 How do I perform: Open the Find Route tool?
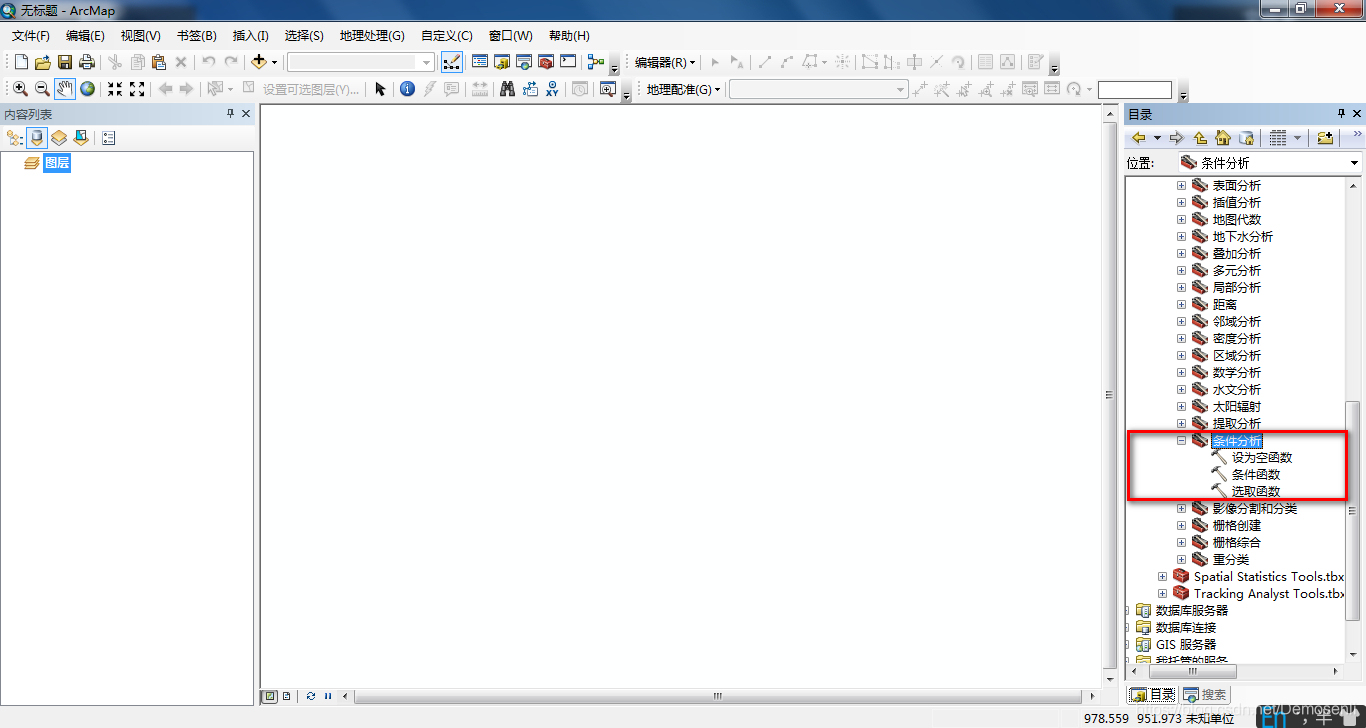(530, 89)
